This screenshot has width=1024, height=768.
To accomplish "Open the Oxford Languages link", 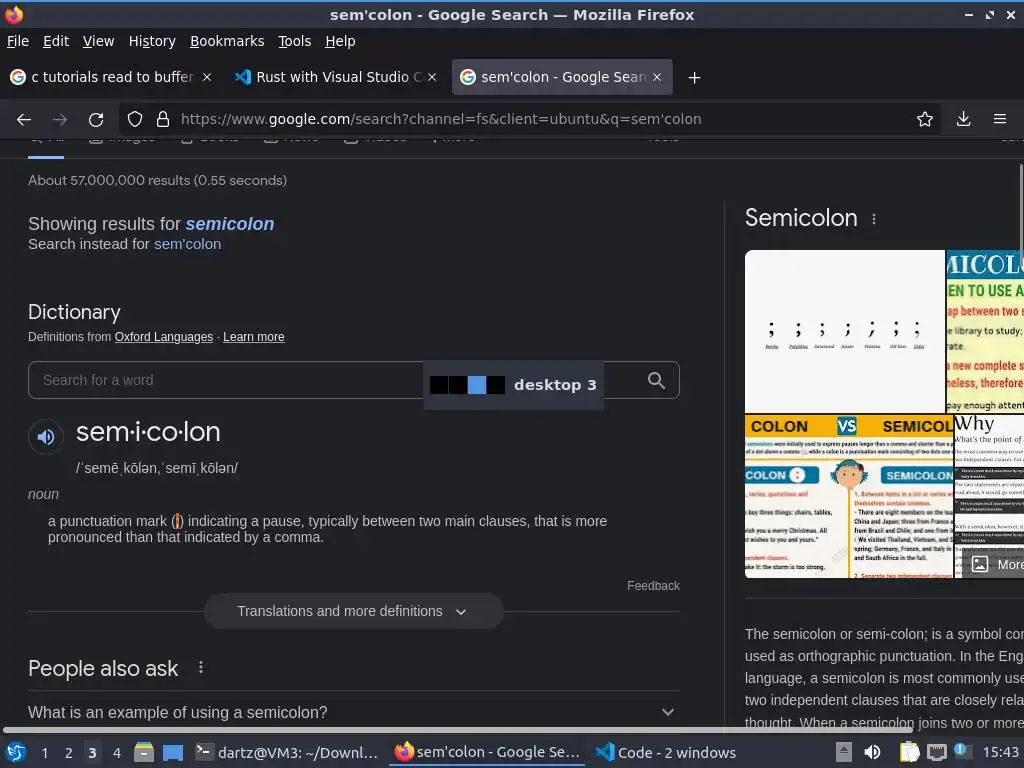I will pyautogui.click(x=164, y=337).
